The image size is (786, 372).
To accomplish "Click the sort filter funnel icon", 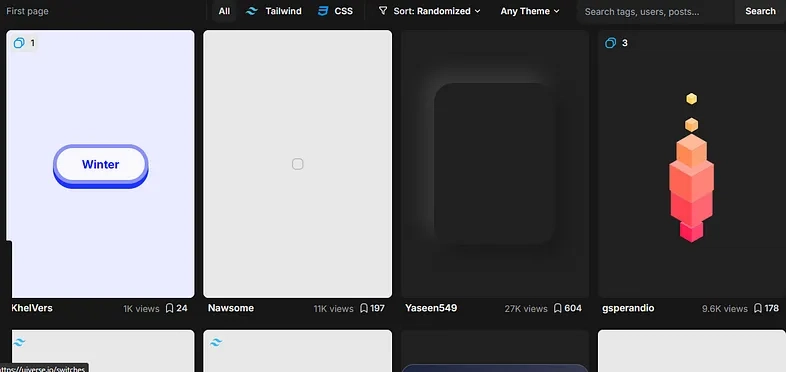I will click(x=383, y=11).
